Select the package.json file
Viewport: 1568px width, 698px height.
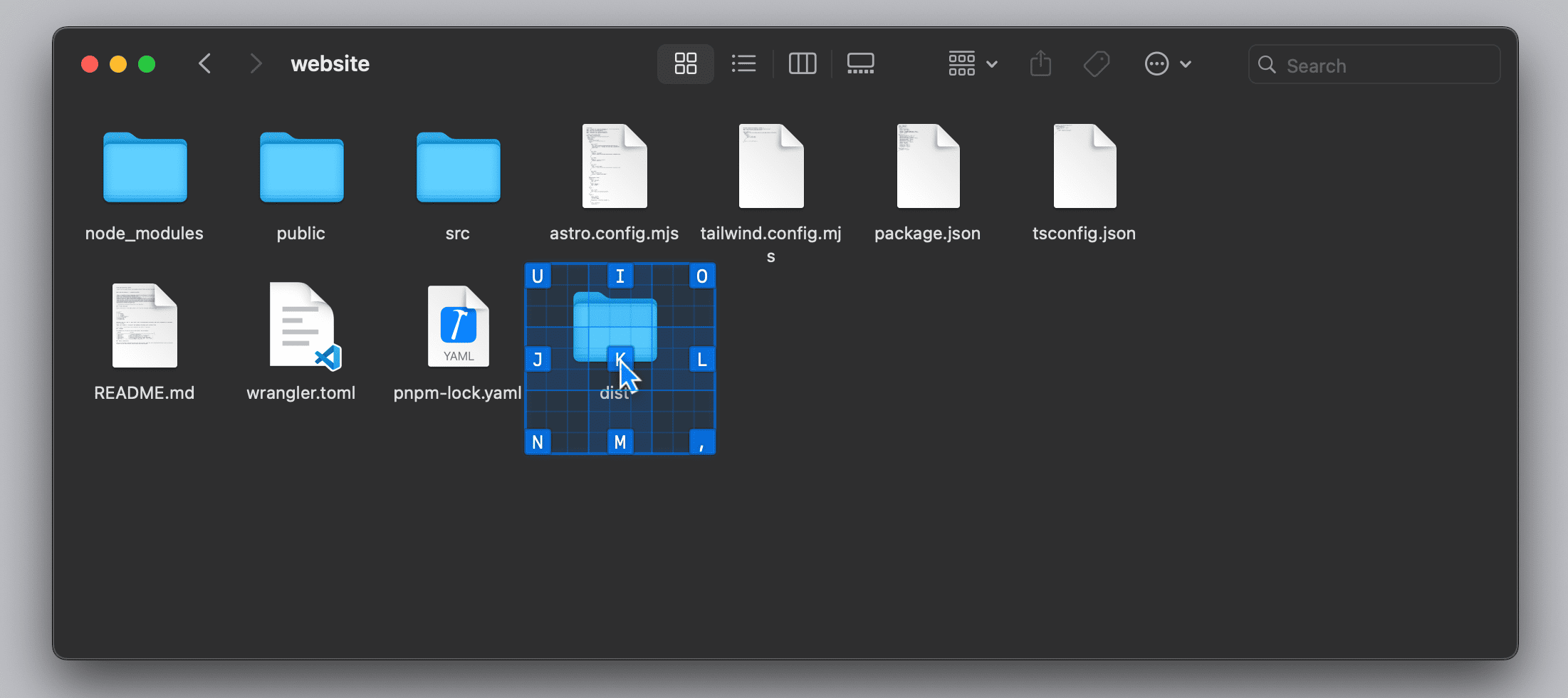pyautogui.click(x=927, y=165)
